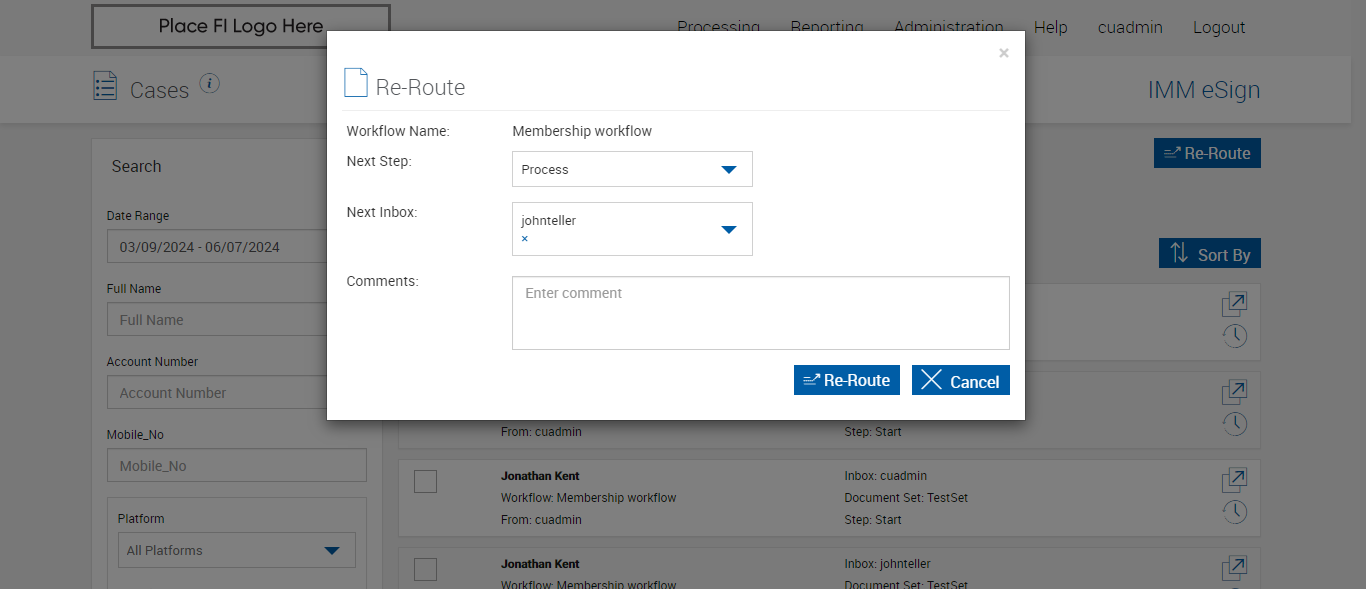The image size is (1366, 589).
Task: Open the Help menu
Action: 1050,28
